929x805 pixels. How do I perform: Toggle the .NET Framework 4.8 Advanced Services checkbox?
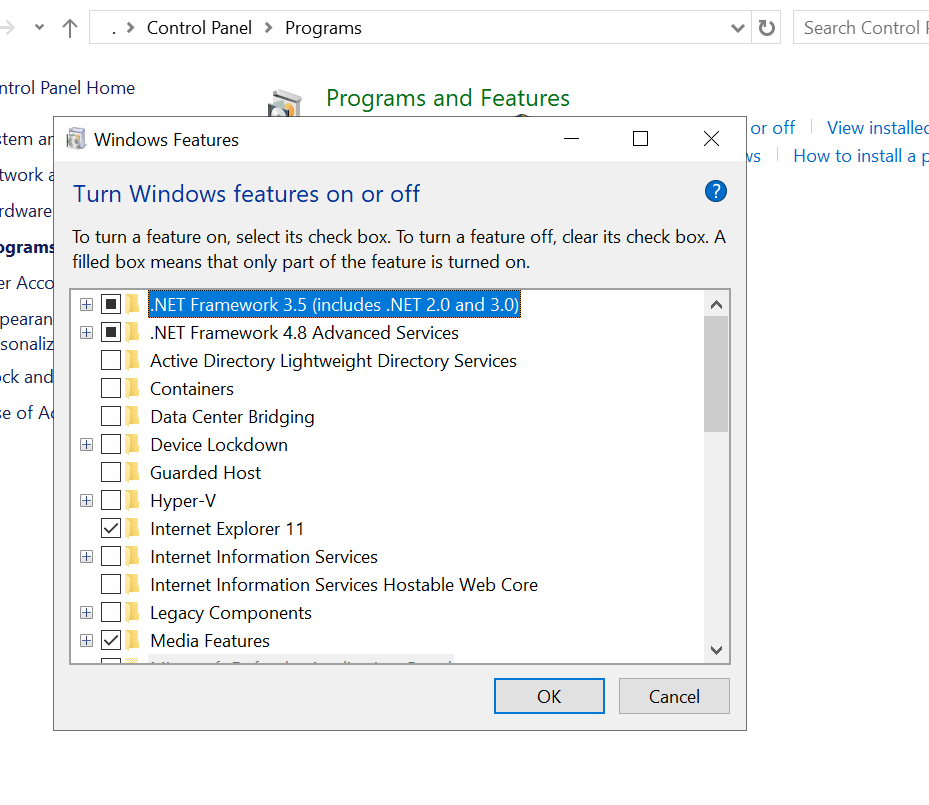click(x=111, y=332)
